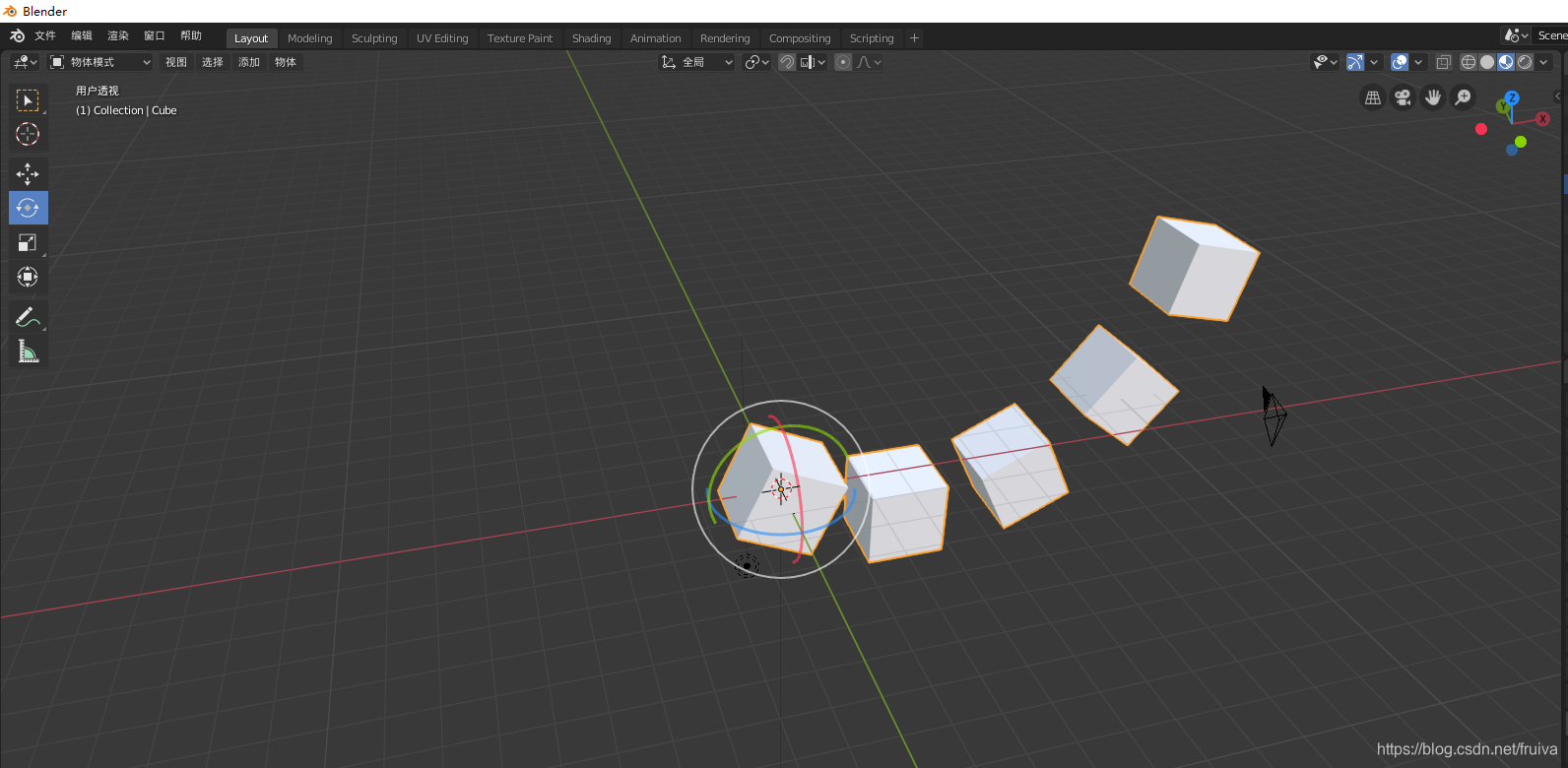This screenshot has height=768, width=1568.
Task: Click the negative Y lime gizmo dot
Action: point(1521,142)
